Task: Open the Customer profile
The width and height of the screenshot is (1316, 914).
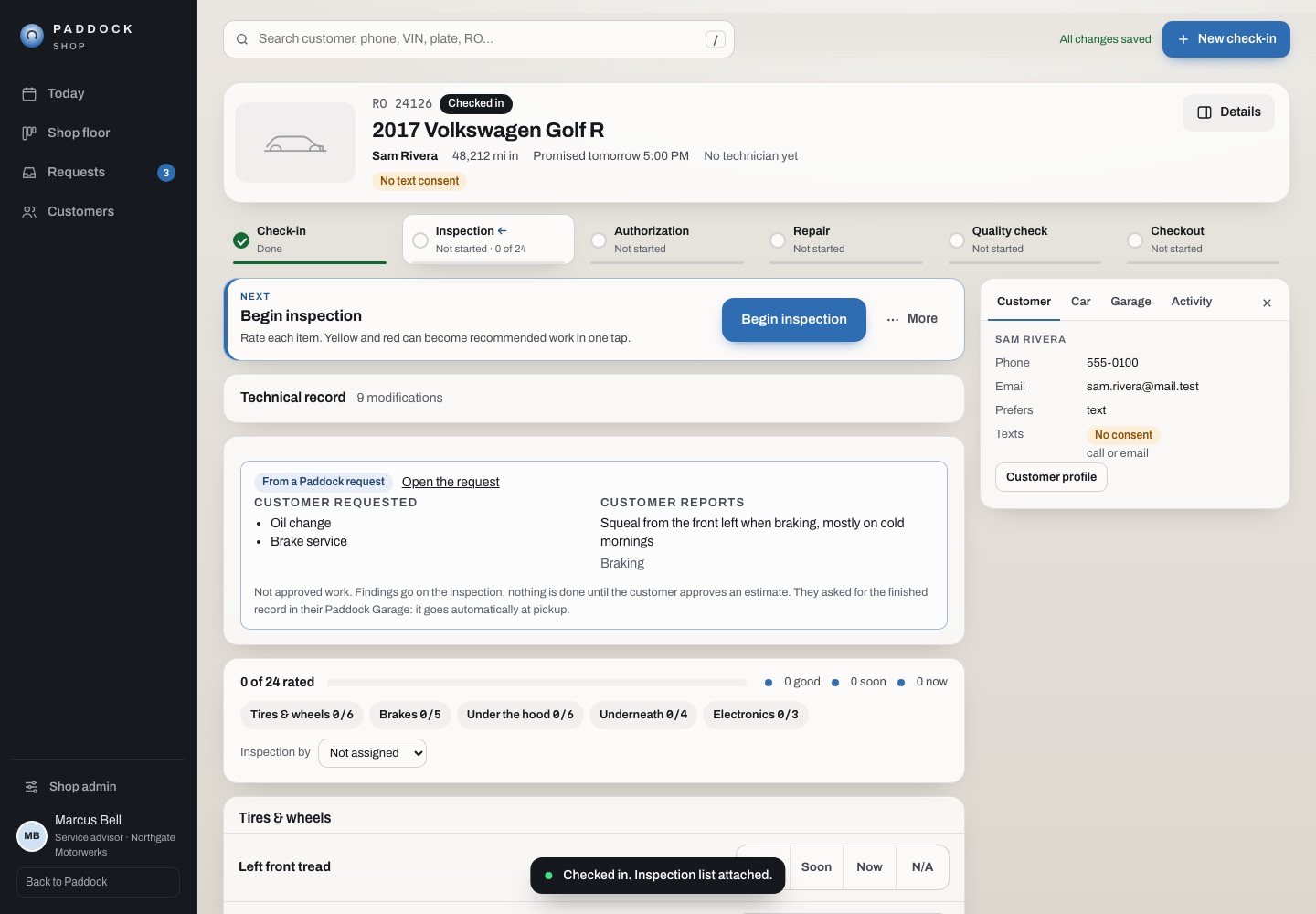Action: click(1051, 477)
